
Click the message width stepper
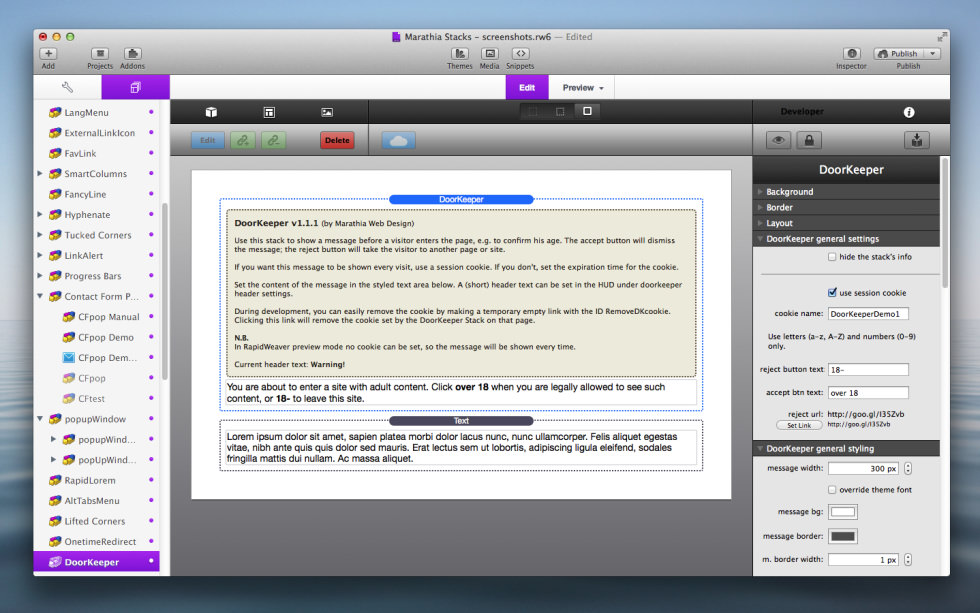click(908, 469)
